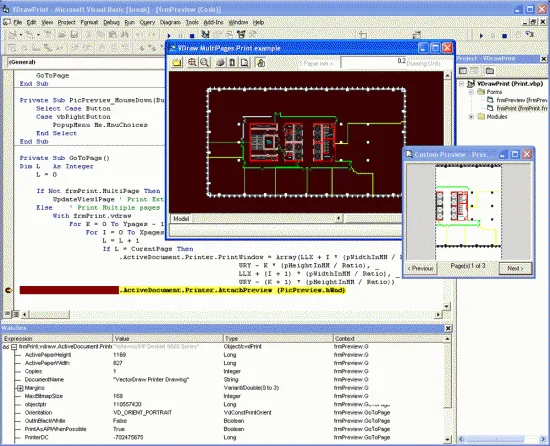Toggle the breakpoint marker in code margin
The height and width of the screenshot is (446, 550).
8,290
